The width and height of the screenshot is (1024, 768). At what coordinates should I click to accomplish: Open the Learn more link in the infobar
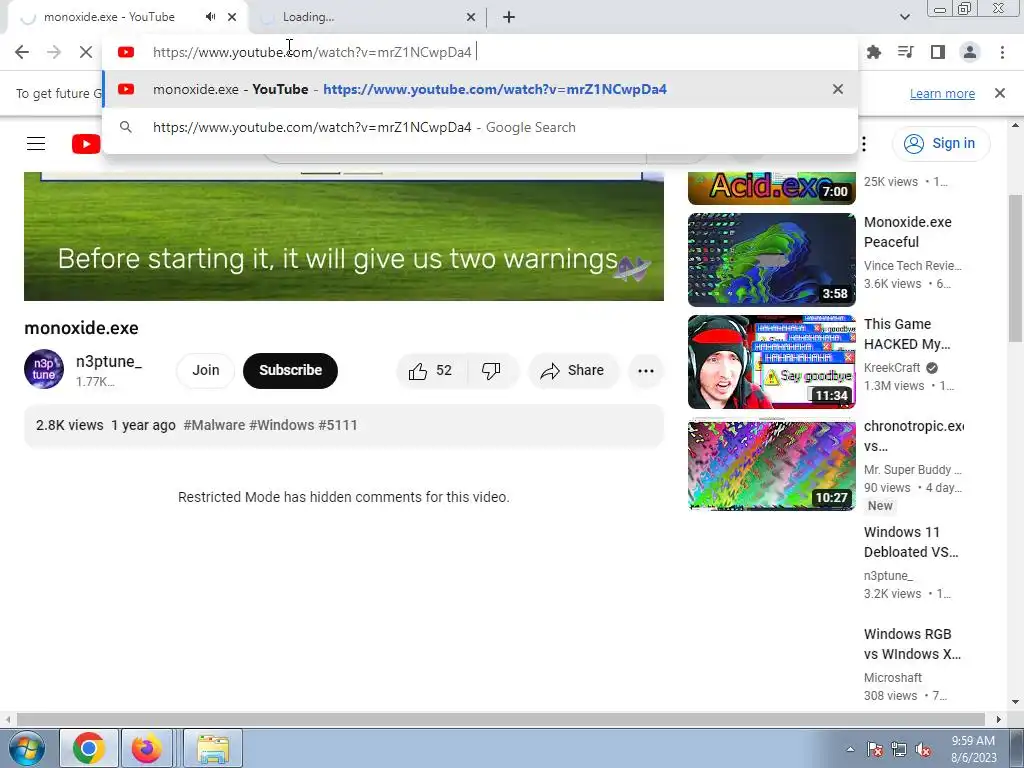pyautogui.click(x=942, y=93)
